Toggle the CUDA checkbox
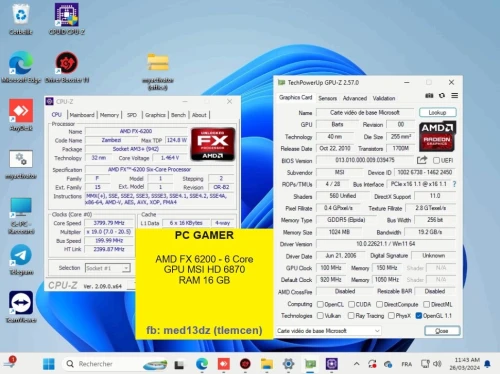 pos(351,304)
